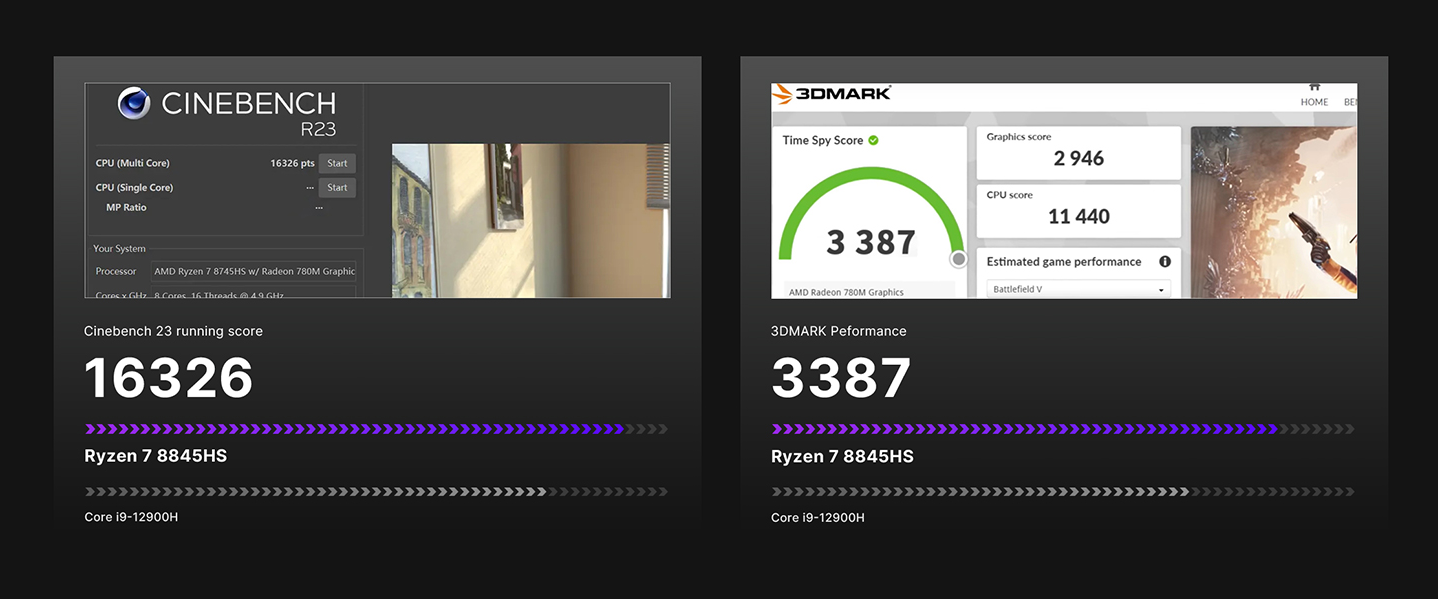Click the Estimated game performance heading
This screenshot has height=599, width=1438.
(1064, 262)
